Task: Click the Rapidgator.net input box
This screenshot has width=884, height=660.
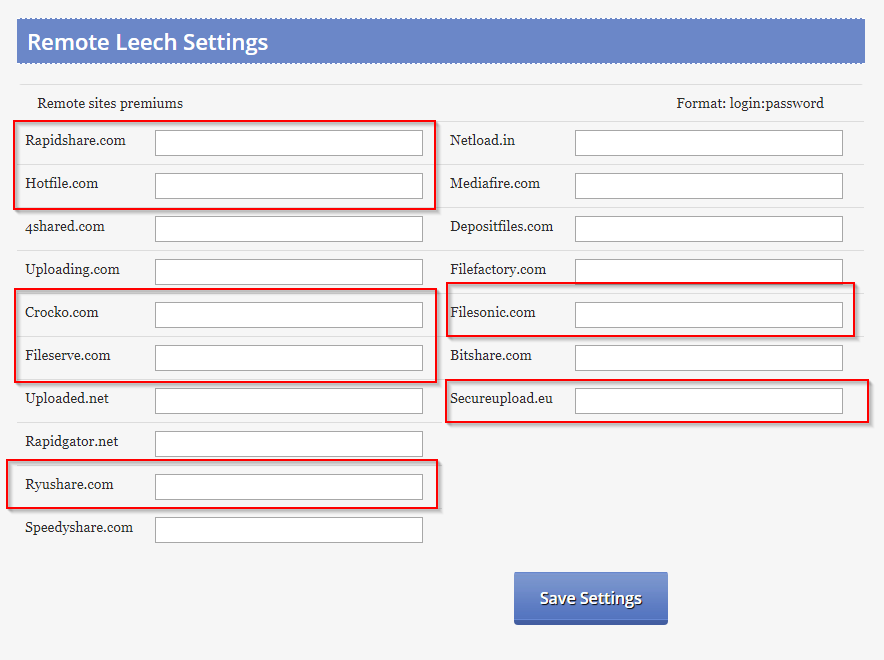Action: [289, 444]
